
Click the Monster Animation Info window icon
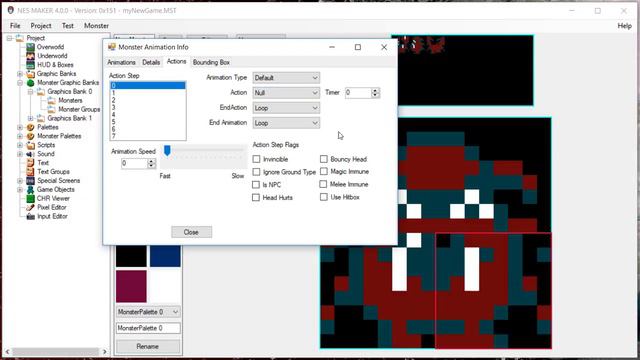click(111, 47)
